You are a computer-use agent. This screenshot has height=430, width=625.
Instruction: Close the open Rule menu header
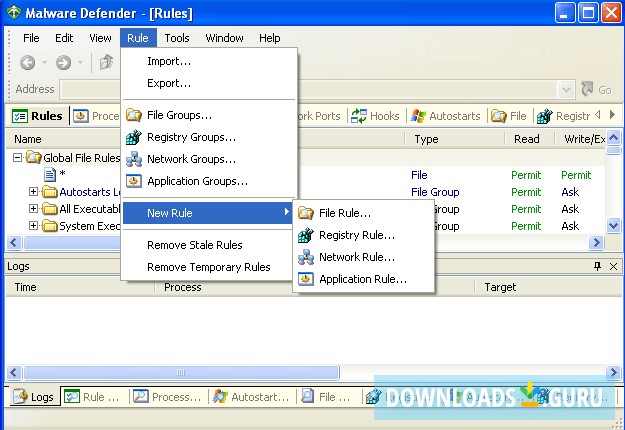tap(138, 38)
